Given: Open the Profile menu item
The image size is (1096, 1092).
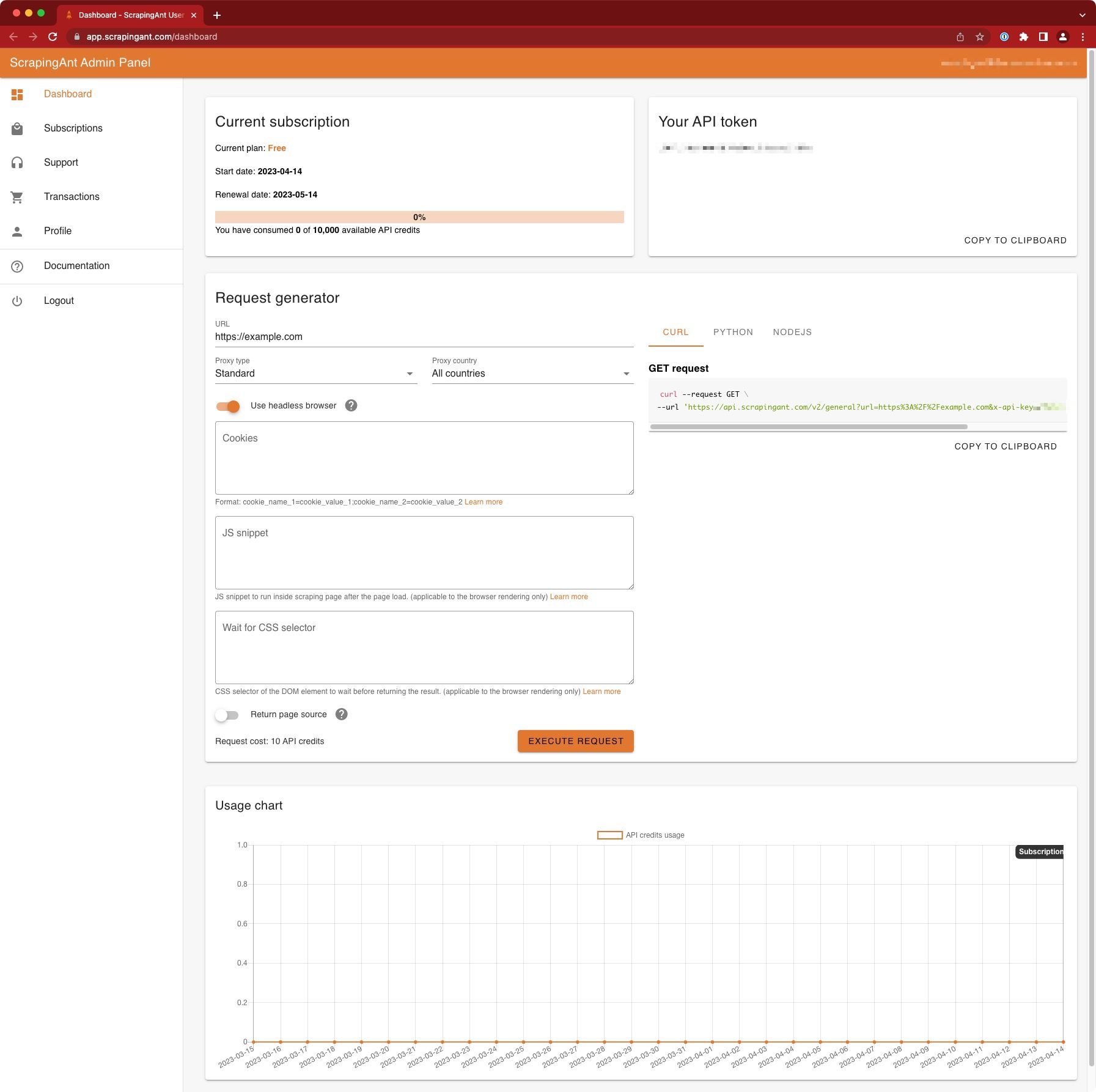Looking at the screenshot, I should (92, 231).
